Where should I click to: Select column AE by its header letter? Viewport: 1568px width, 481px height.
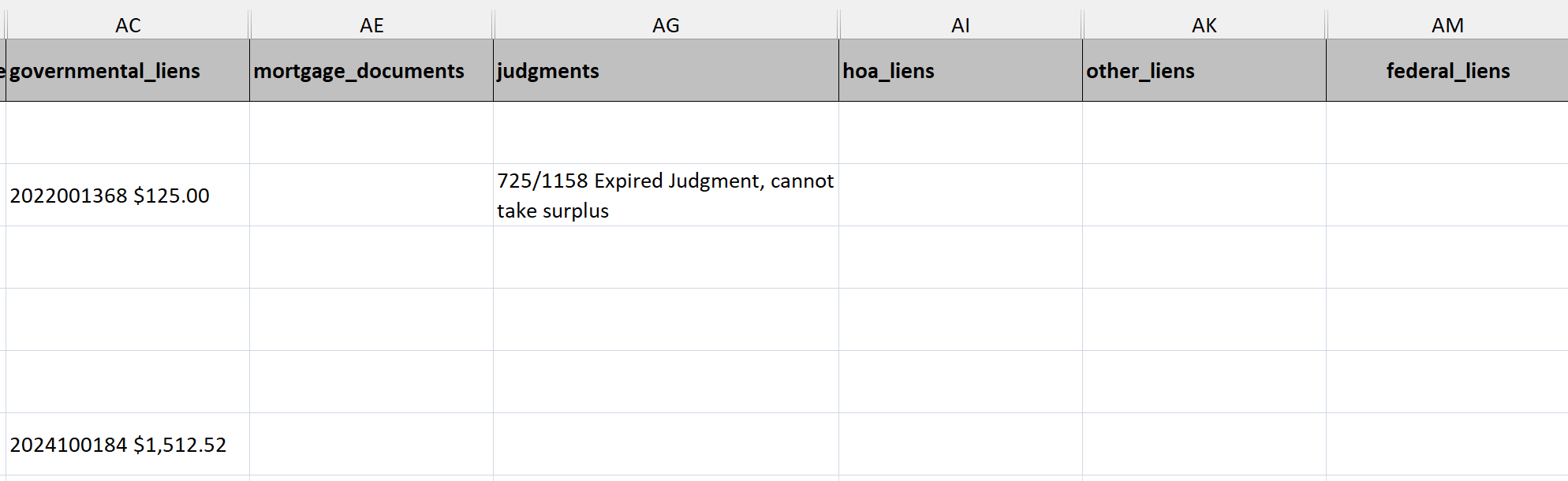click(371, 25)
